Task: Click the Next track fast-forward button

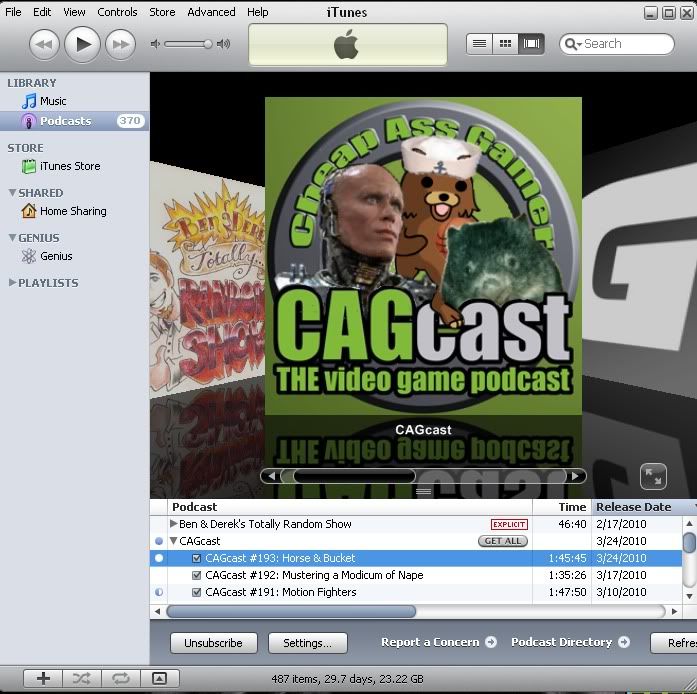Action: (120, 44)
